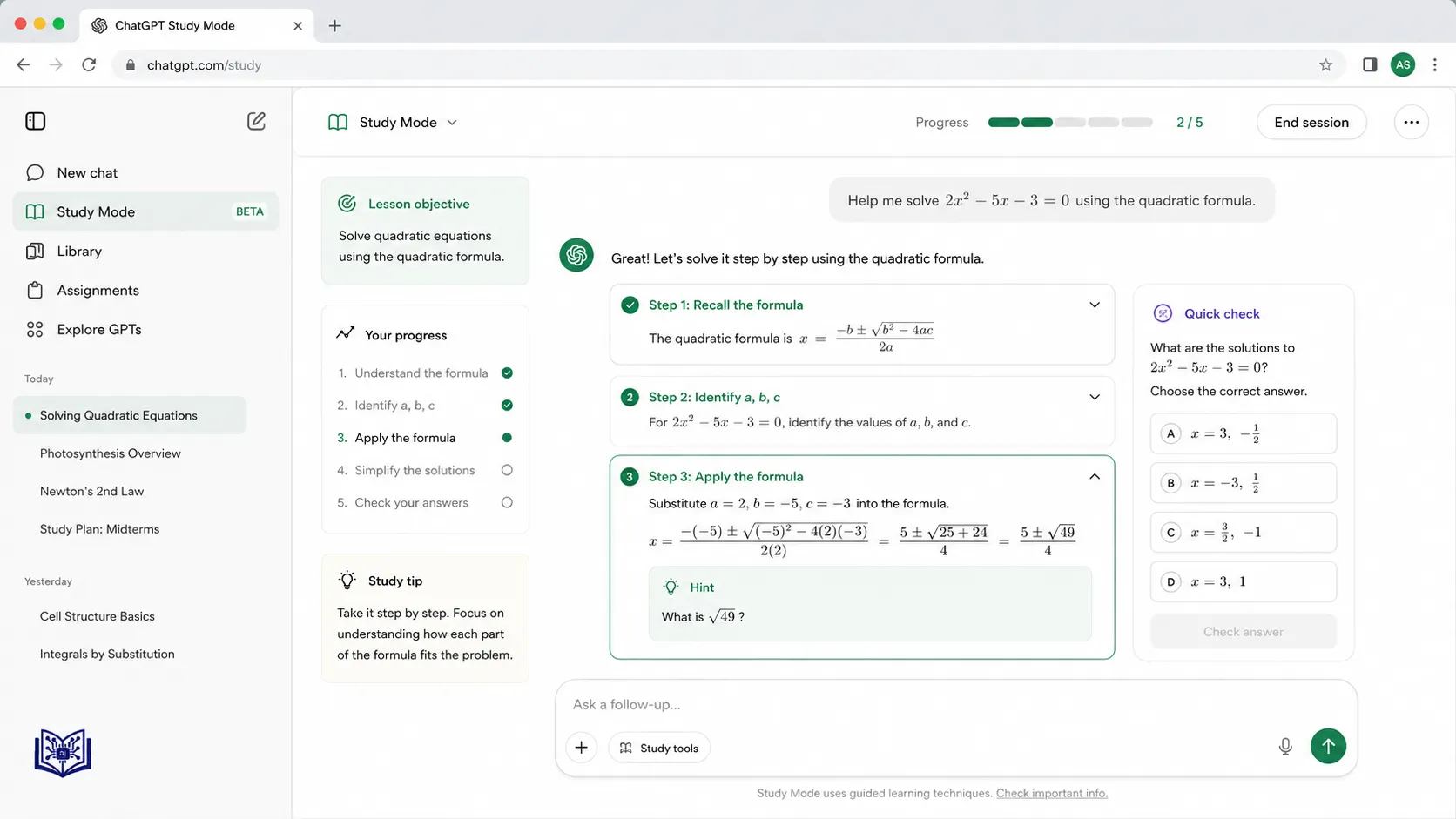The height and width of the screenshot is (819, 1456).
Task: Open Cell Structure Basics chat
Action: [x=98, y=616]
